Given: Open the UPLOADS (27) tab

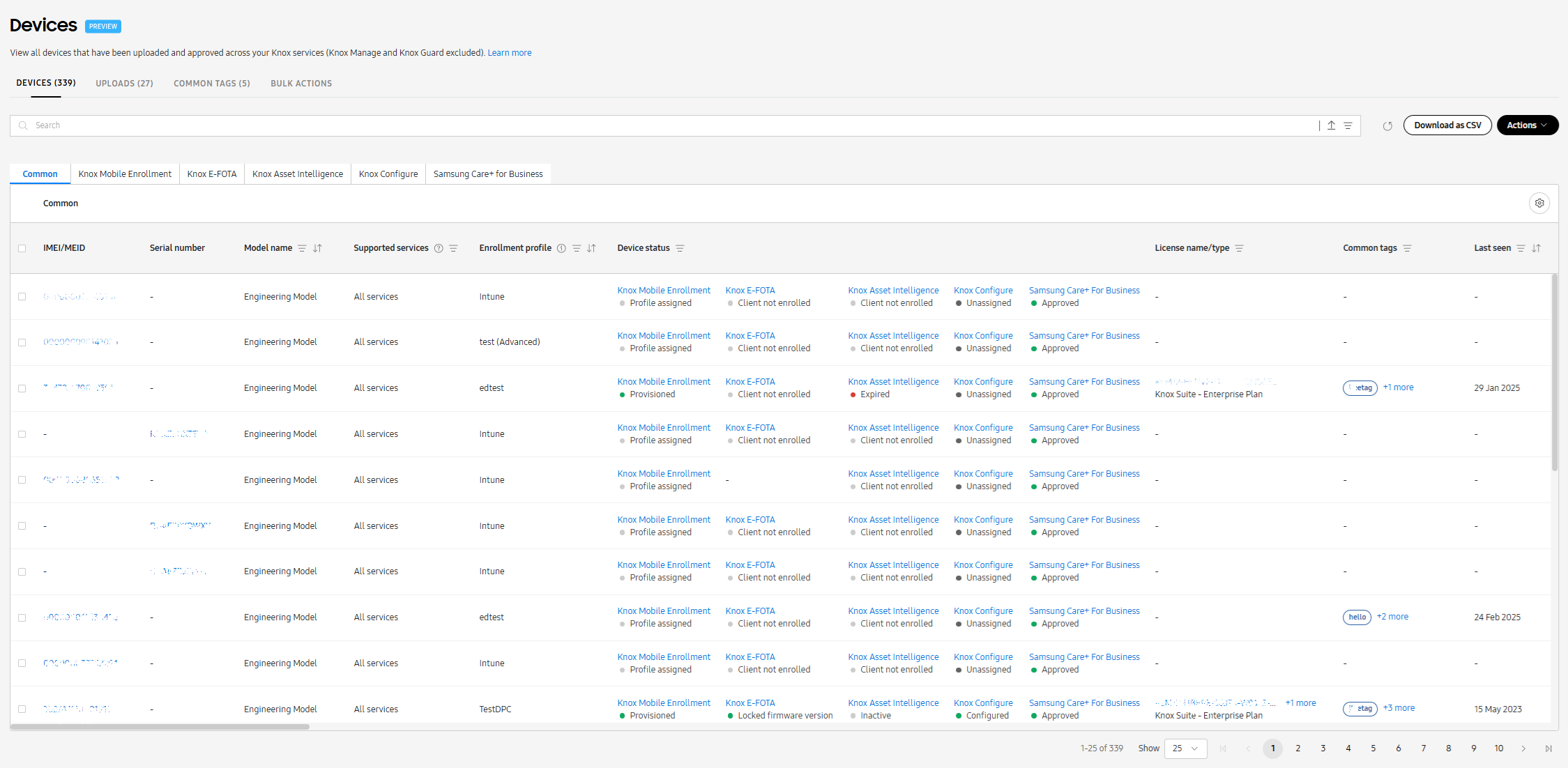Looking at the screenshot, I should click(x=124, y=83).
